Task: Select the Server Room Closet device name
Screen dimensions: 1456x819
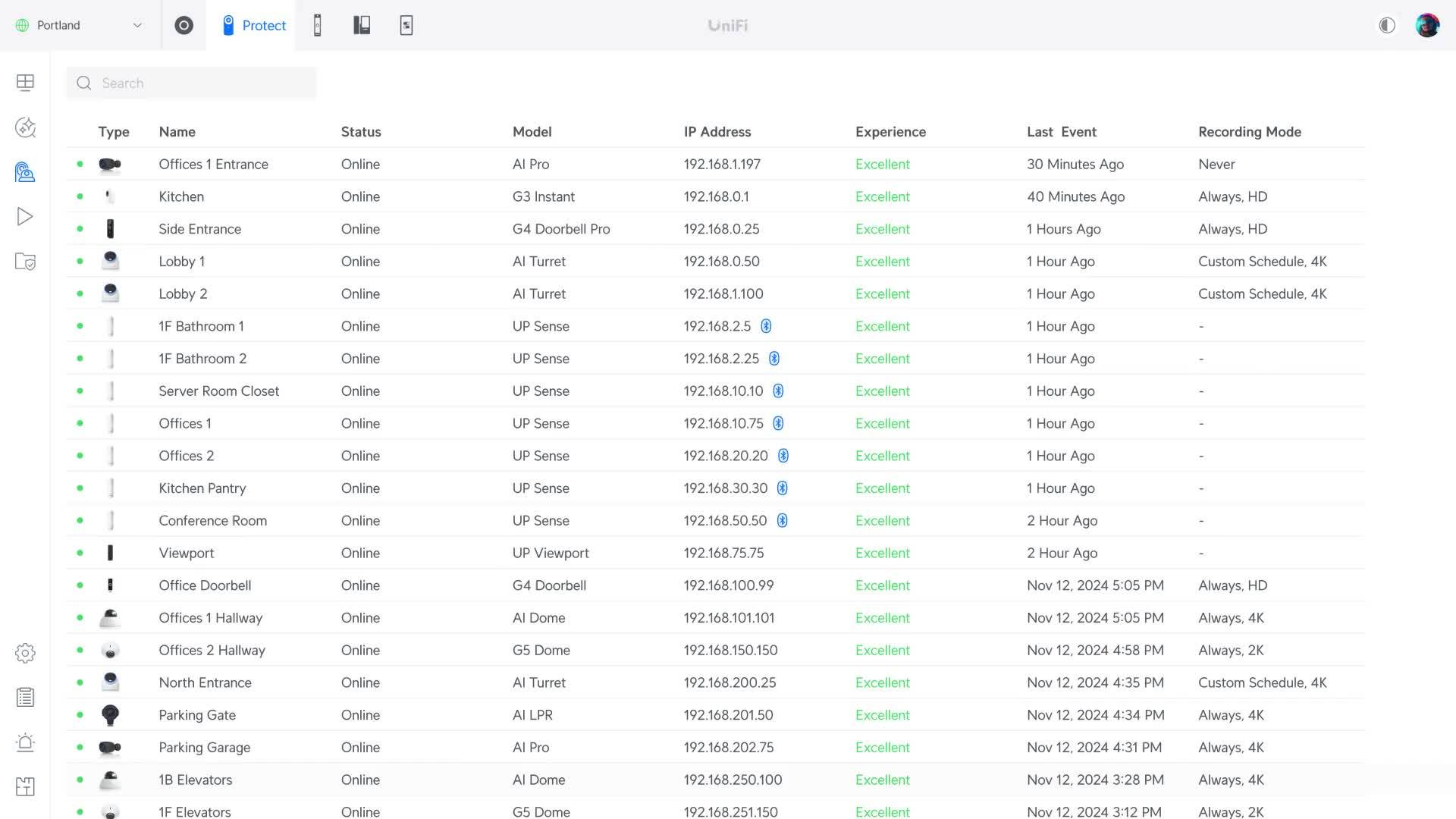Action: pyautogui.click(x=218, y=391)
